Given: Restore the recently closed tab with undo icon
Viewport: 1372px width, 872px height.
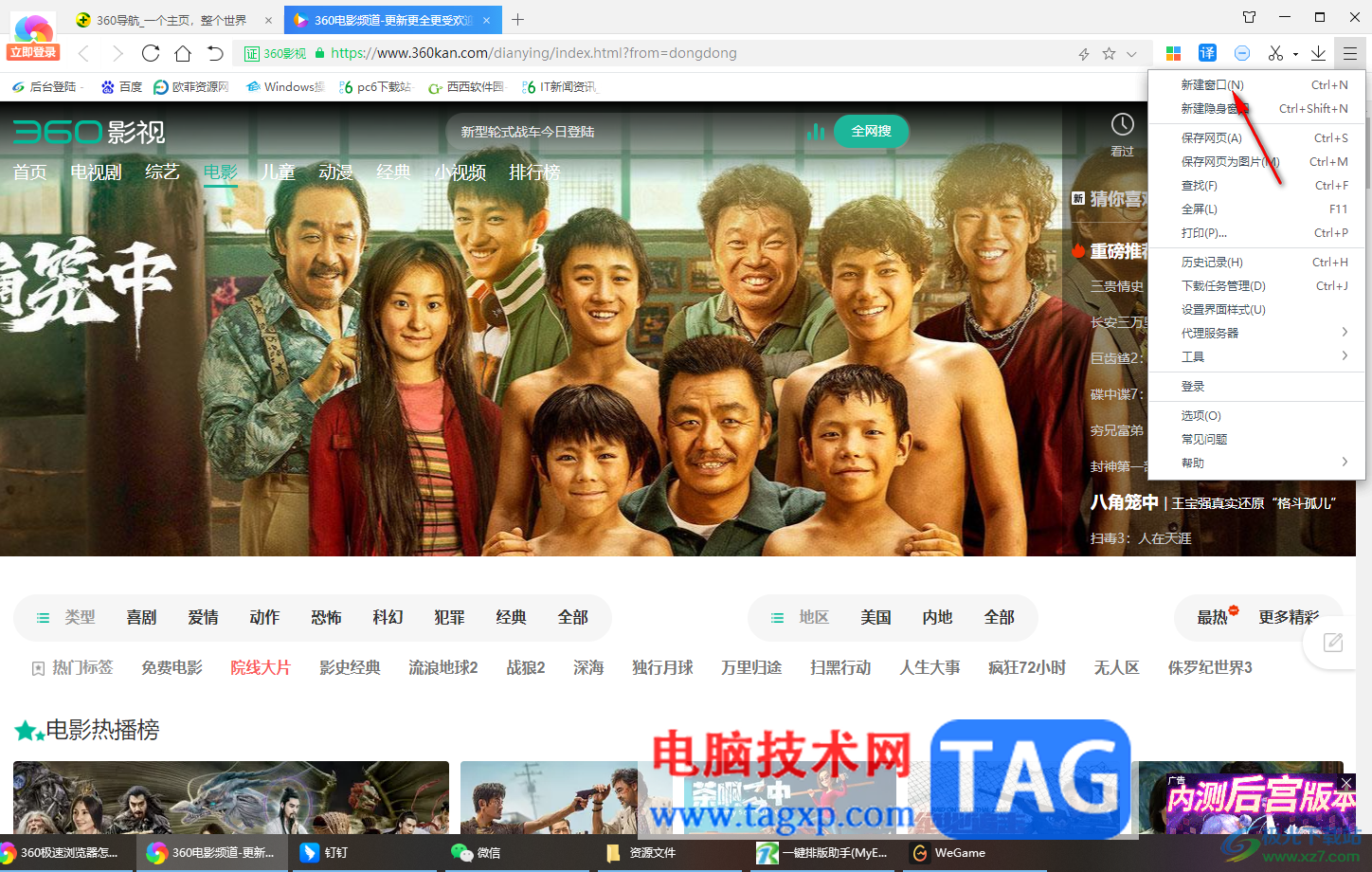Looking at the screenshot, I should point(215,53).
